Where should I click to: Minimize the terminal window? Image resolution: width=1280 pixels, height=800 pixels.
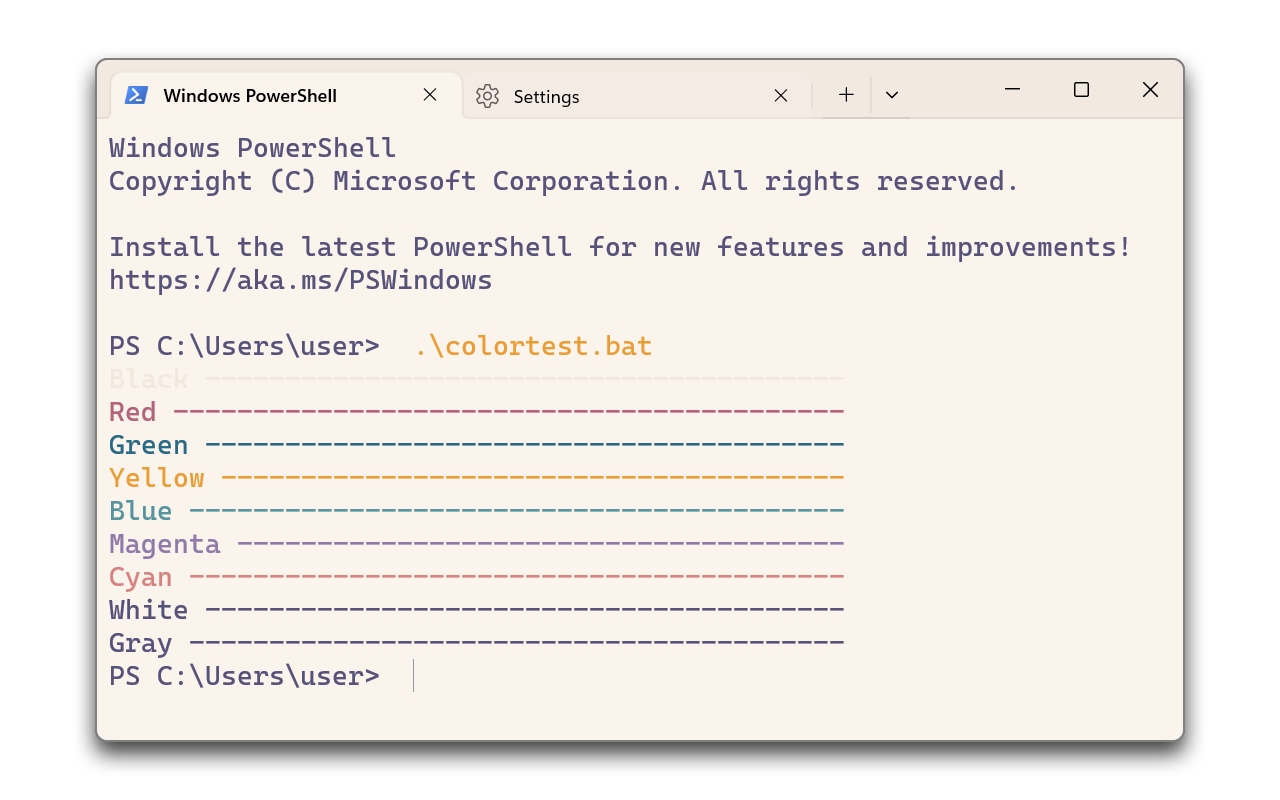pyautogui.click(x=1012, y=90)
